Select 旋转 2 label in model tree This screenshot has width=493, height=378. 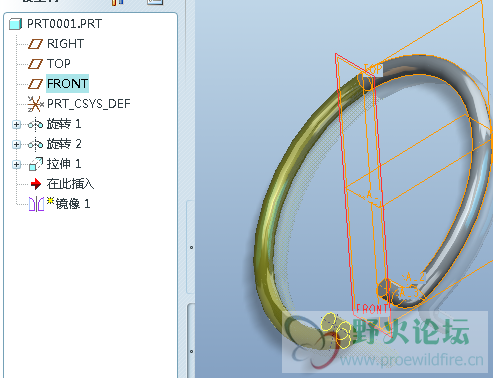tap(64, 144)
